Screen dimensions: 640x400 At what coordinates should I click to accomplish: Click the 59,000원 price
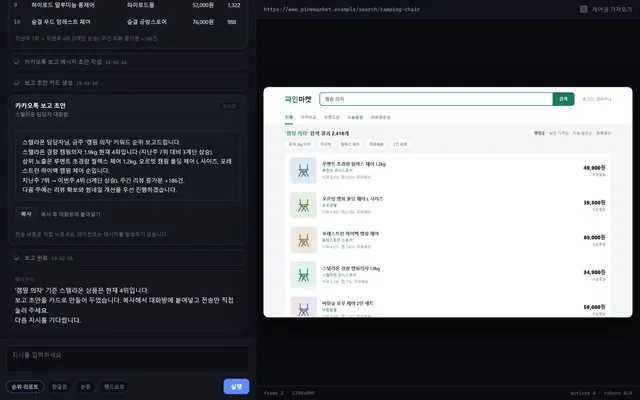click(594, 307)
